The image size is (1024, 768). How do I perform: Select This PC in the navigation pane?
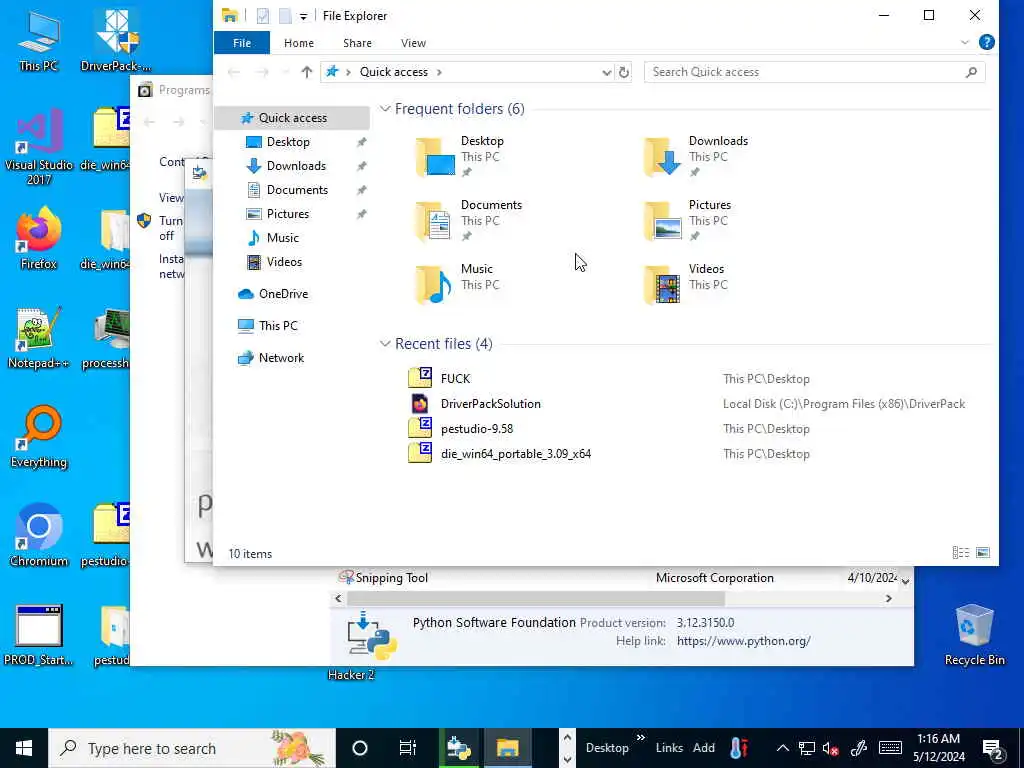278,326
